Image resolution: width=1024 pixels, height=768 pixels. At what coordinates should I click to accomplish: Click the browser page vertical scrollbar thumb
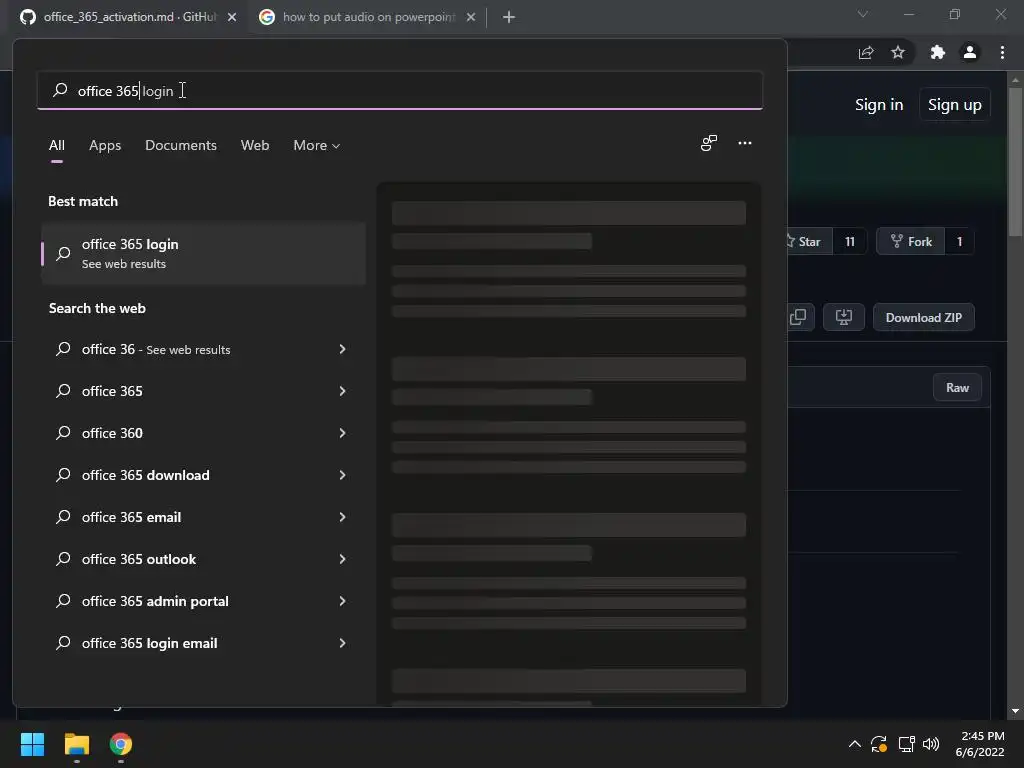(x=1015, y=162)
